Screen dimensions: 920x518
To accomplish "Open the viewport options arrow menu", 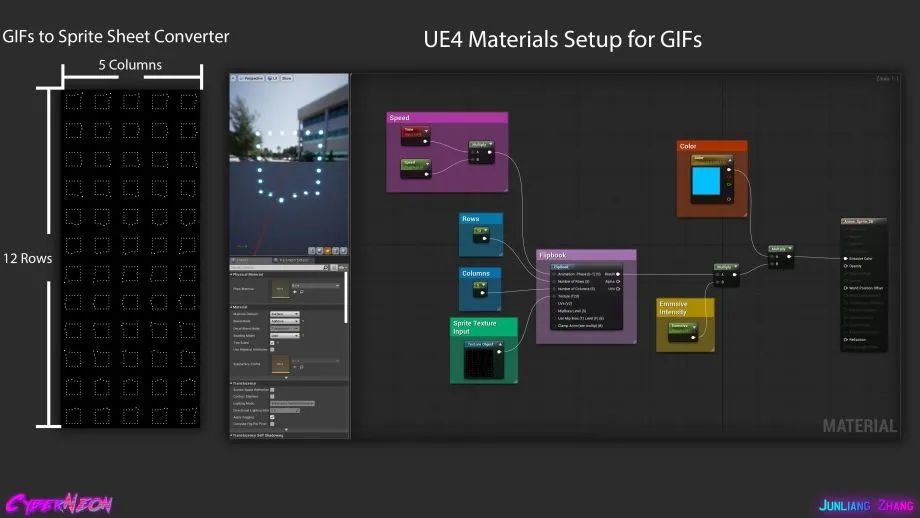I will point(233,77).
